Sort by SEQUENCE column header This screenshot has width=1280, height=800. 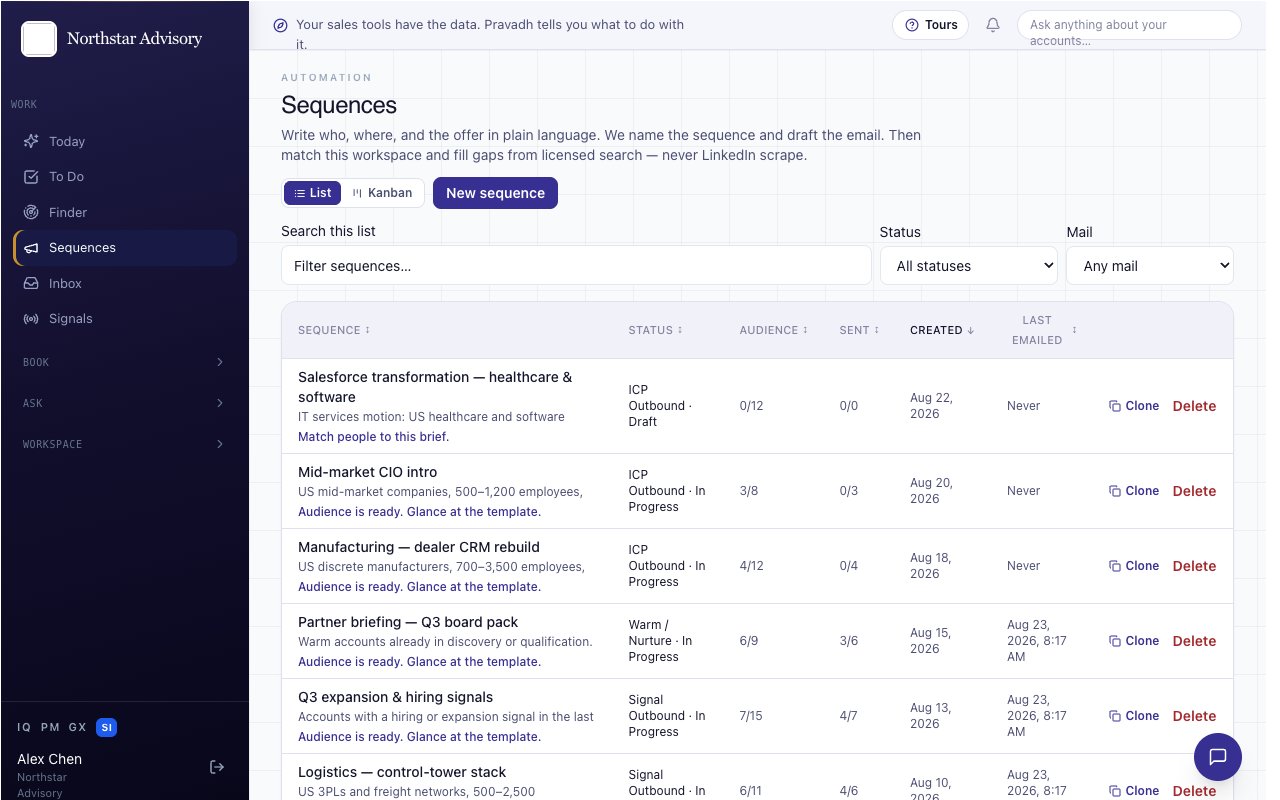coord(334,330)
